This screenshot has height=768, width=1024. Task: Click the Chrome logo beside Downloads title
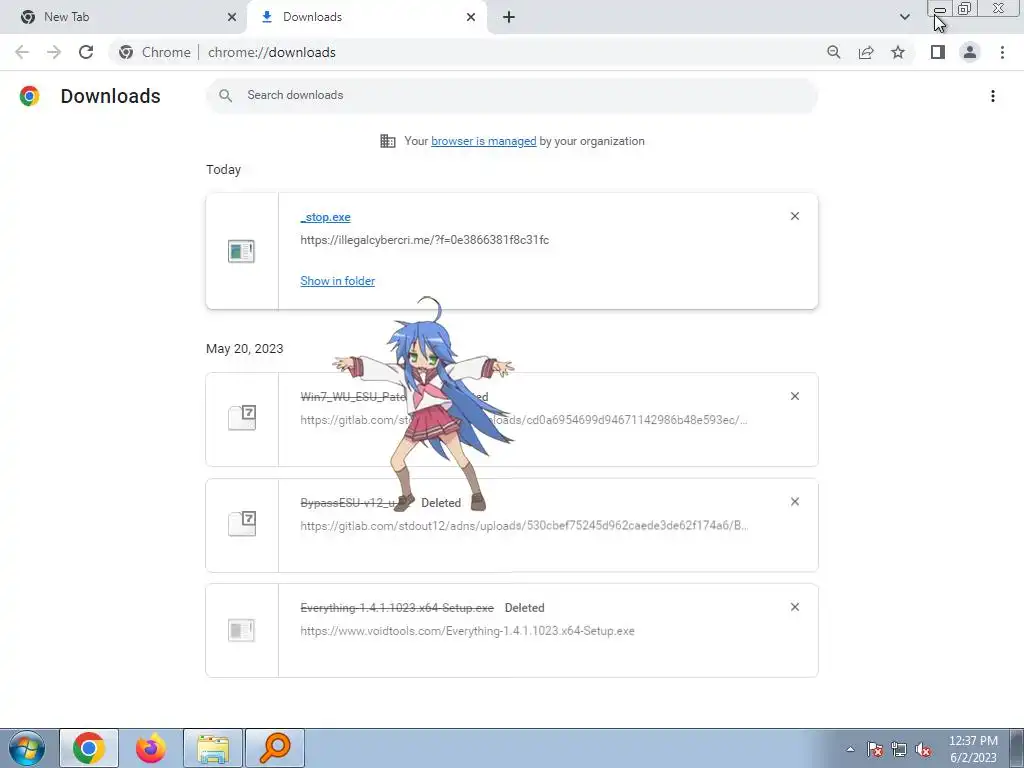click(29, 96)
